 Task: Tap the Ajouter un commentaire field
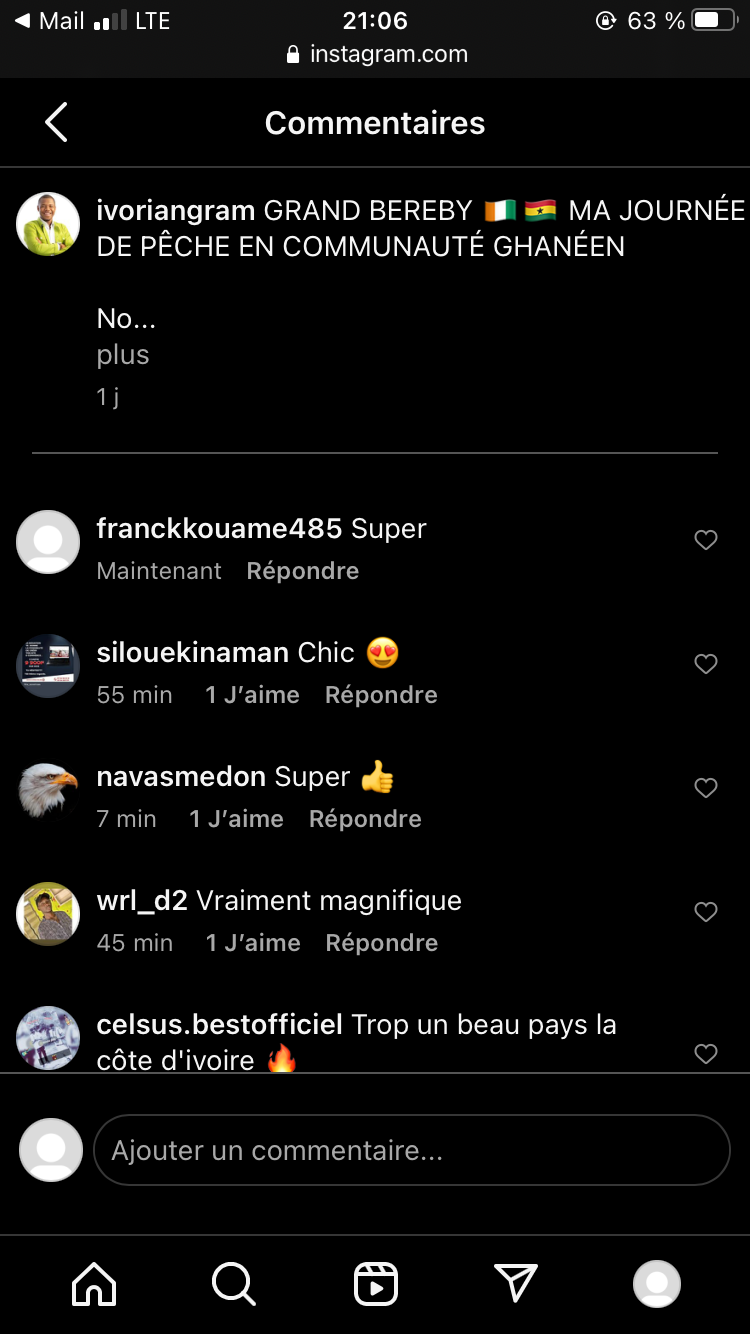[411, 1150]
